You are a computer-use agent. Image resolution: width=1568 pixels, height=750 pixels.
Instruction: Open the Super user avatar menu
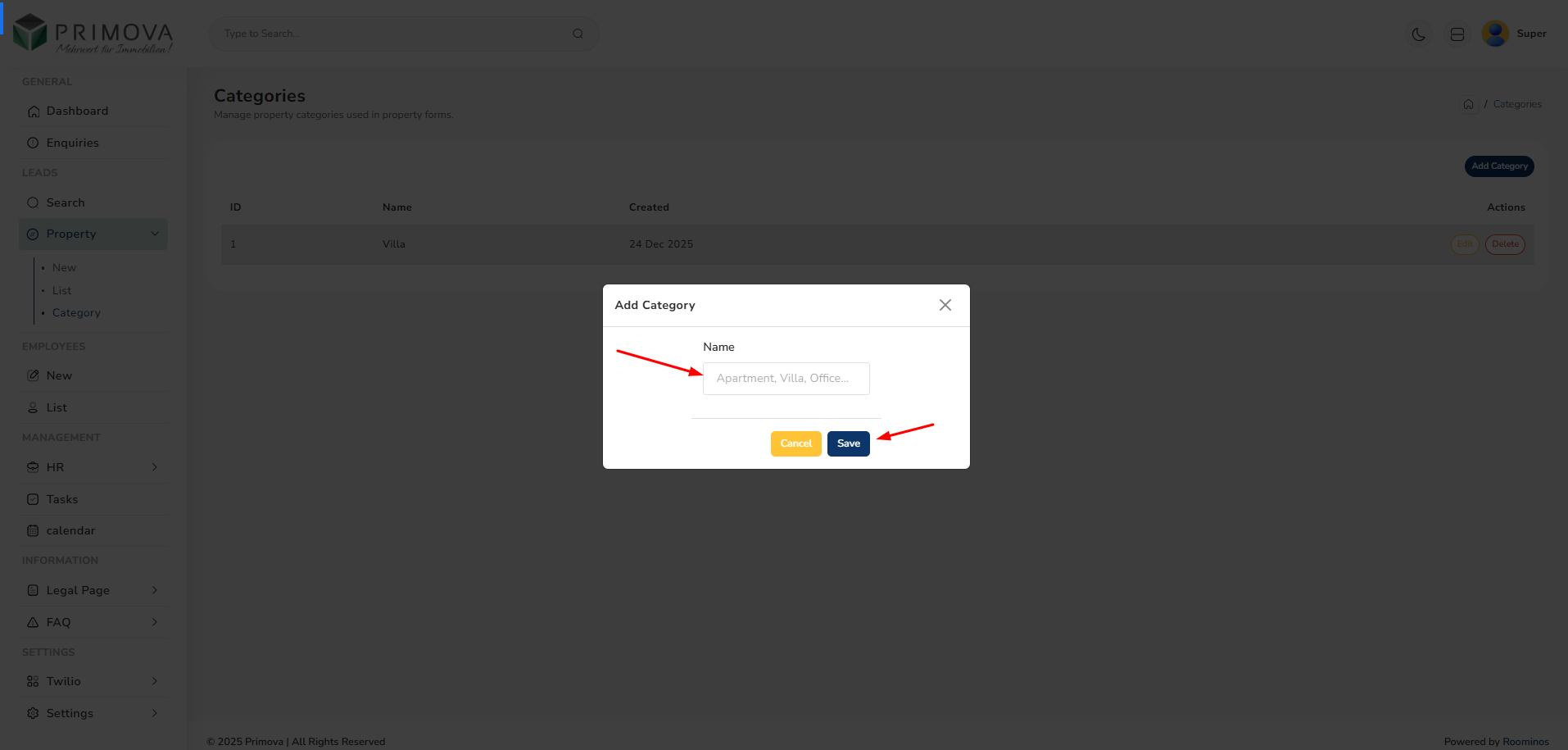(1495, 34)
